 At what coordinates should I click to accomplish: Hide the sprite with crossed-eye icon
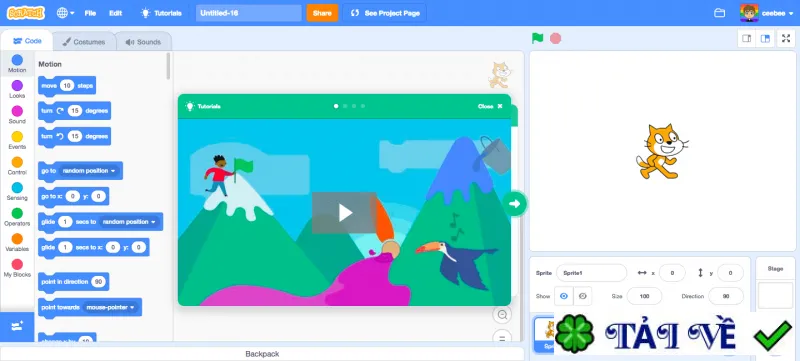point(583,296)
